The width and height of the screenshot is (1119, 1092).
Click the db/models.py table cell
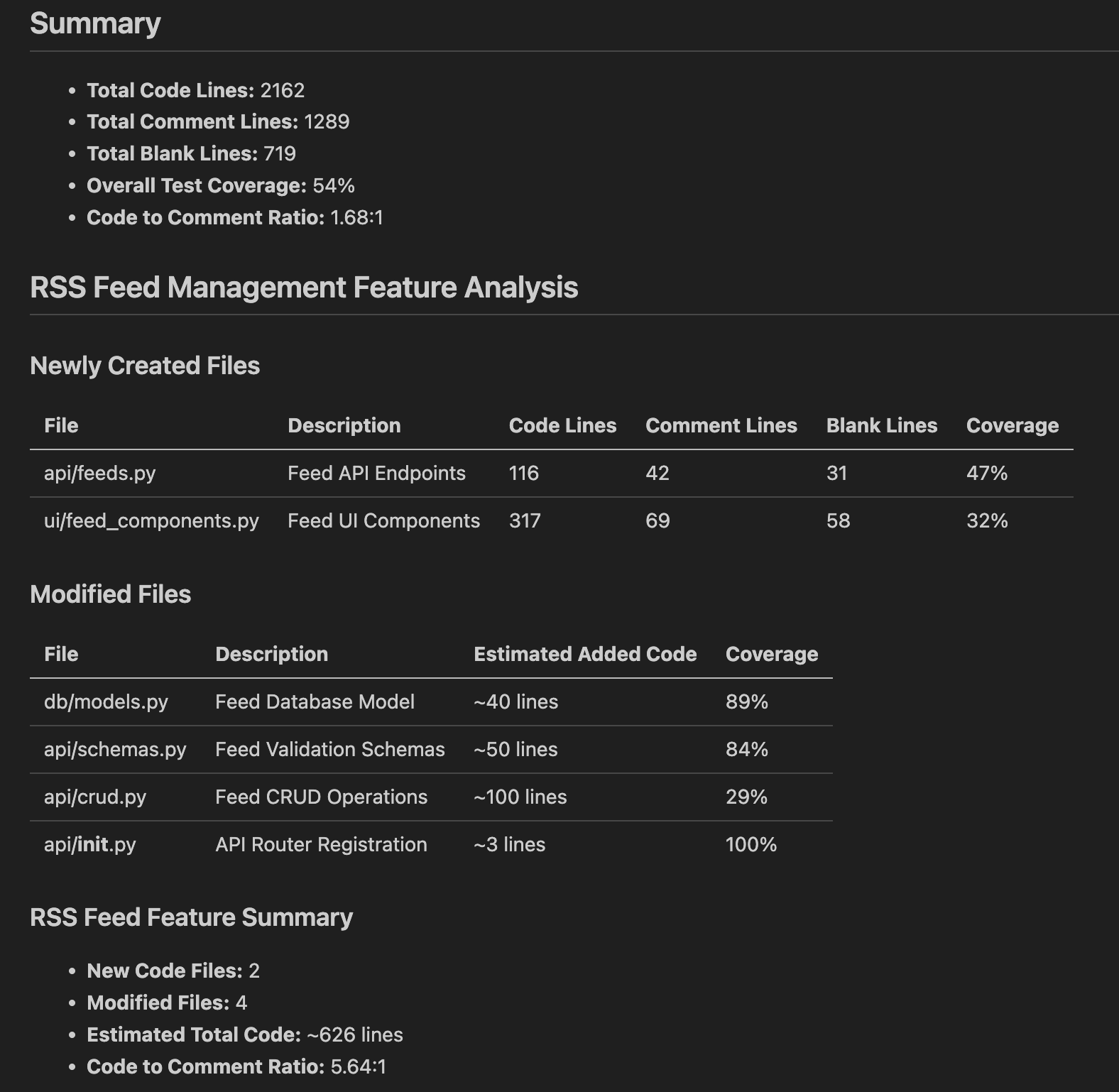(x=106, y=701)
